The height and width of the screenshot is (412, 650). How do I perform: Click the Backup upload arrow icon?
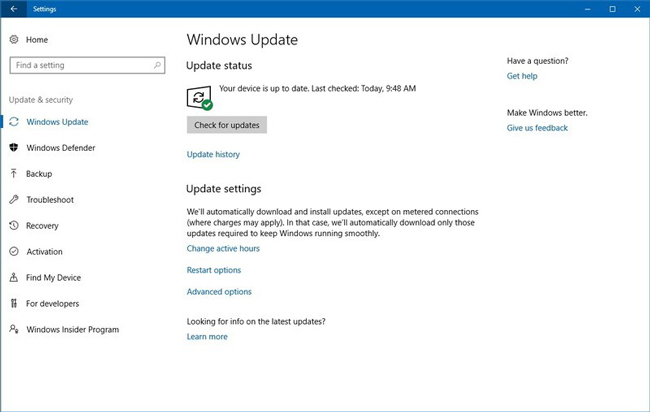14,173
